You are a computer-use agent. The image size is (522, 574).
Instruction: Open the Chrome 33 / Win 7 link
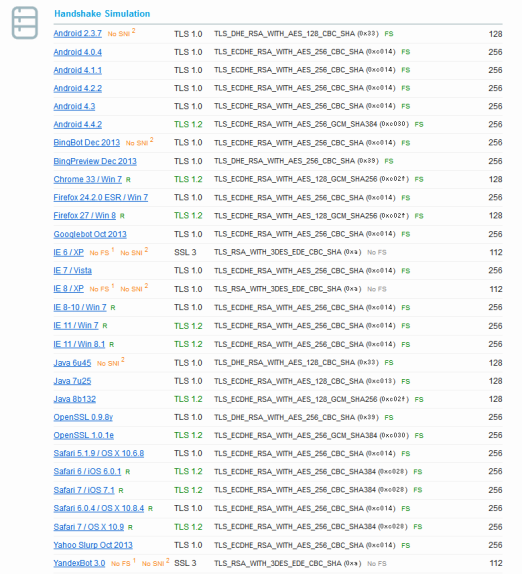[x=87, y=179]
